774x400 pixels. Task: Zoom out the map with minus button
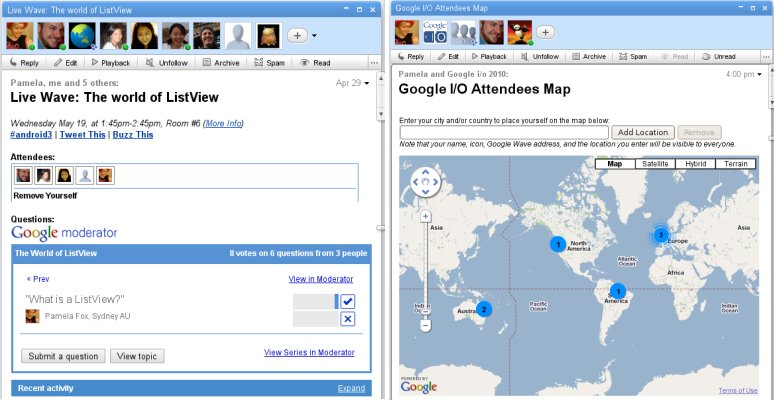click(426, 325)
